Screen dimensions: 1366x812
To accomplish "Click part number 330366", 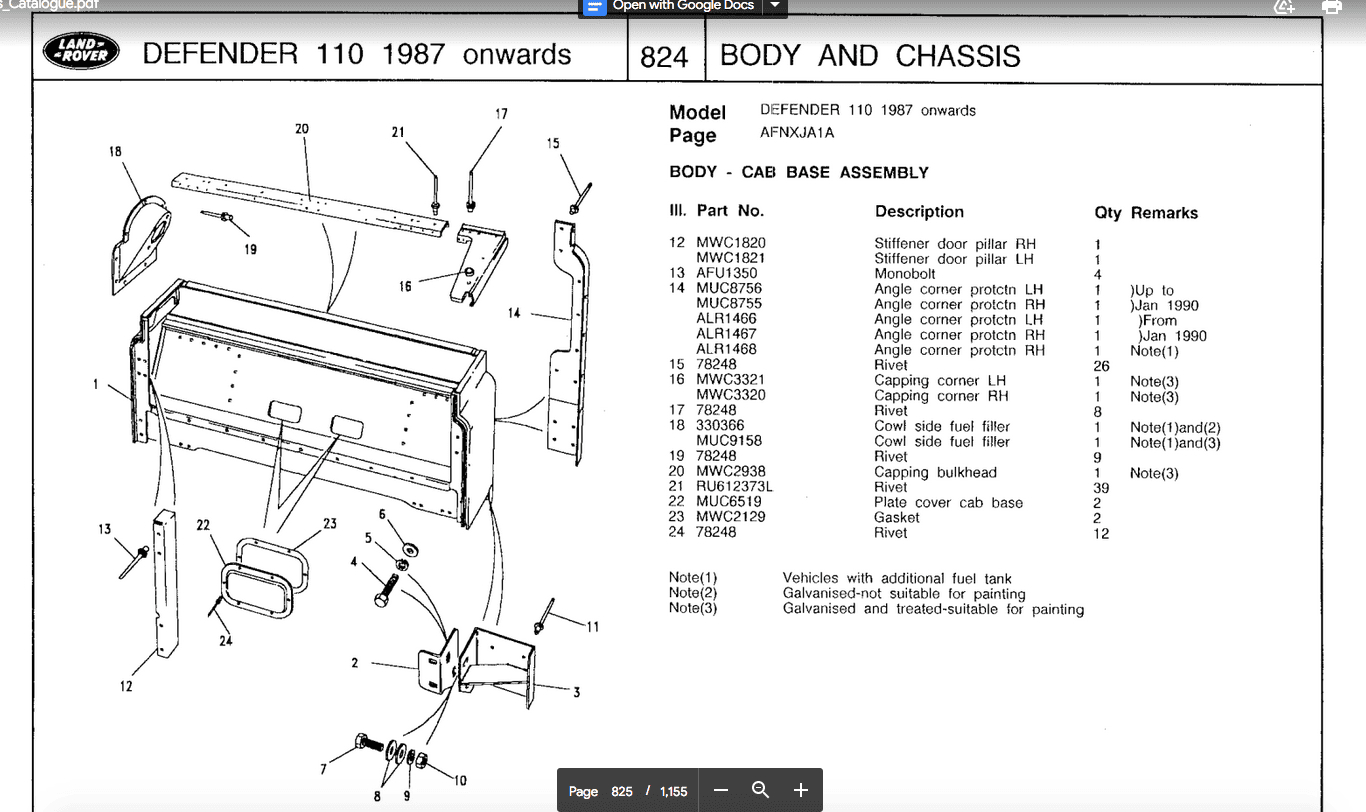I will (720, 426).
